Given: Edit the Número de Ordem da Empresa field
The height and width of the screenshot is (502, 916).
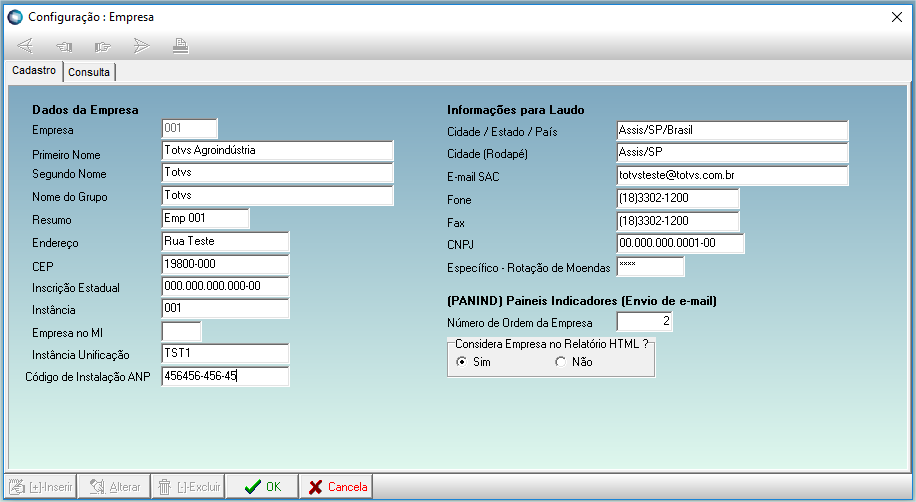Looking at the screenshot, I should tap(644, 321).
